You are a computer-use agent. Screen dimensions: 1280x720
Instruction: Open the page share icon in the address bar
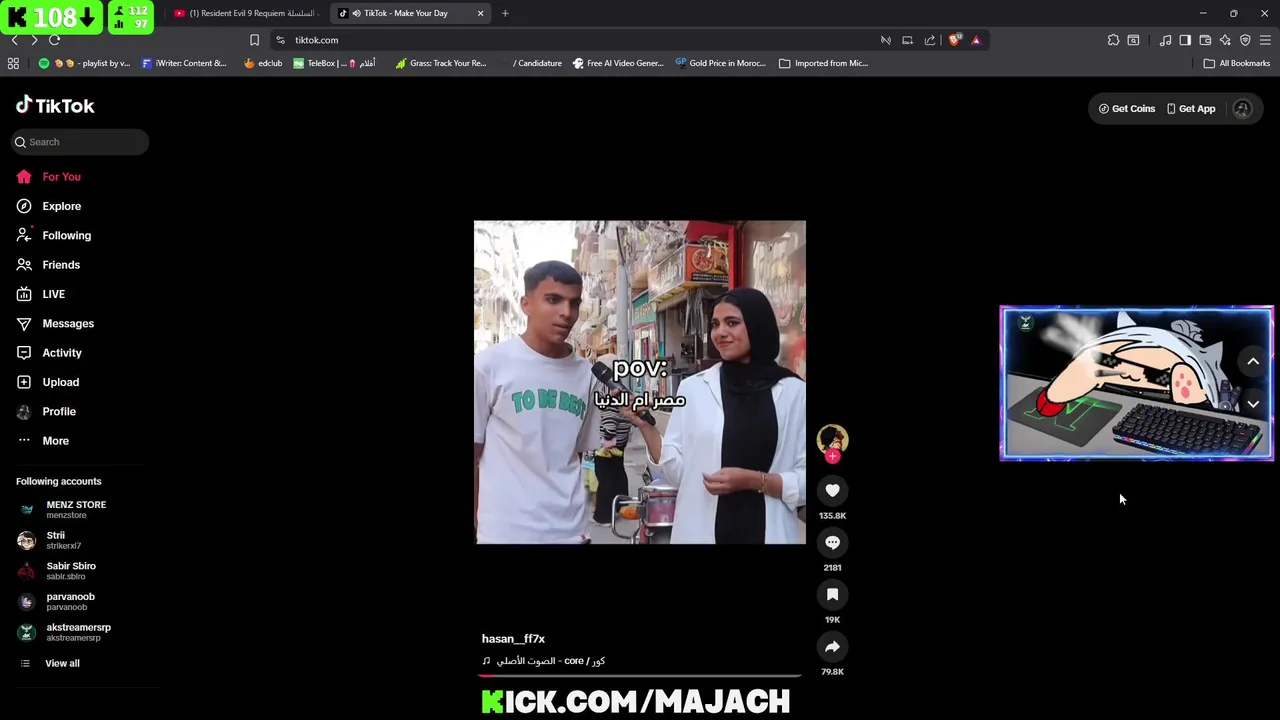tap(930, 40)
